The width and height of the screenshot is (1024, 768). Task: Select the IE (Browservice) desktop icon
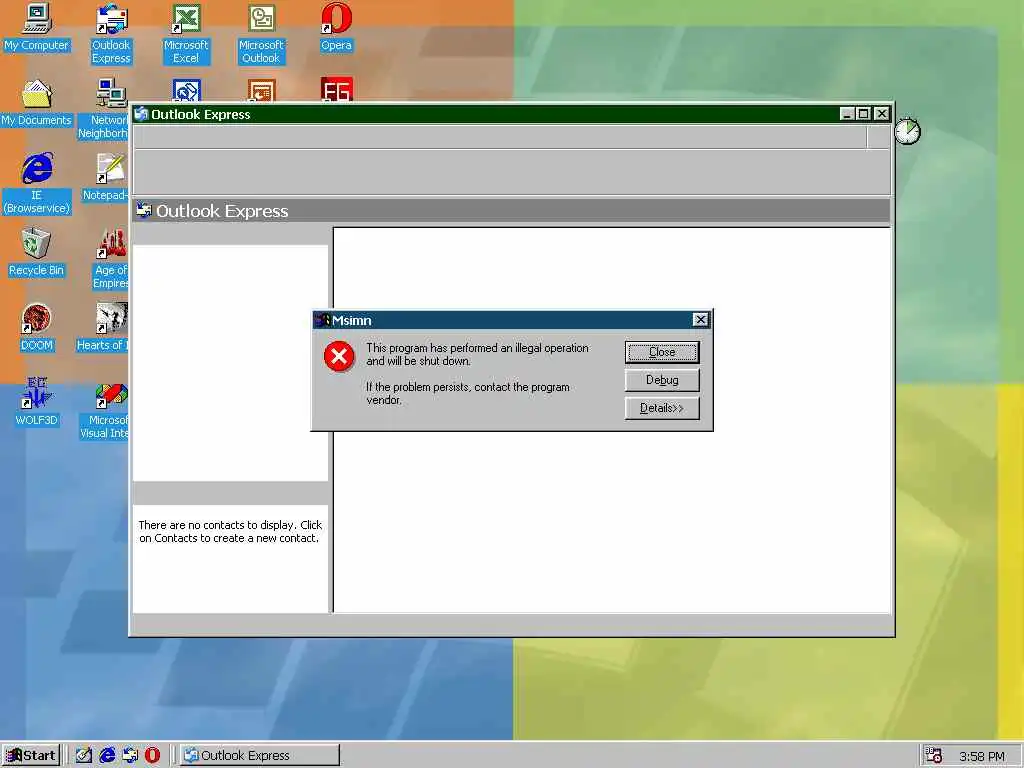pyautogui.click(x=37, y=184)
